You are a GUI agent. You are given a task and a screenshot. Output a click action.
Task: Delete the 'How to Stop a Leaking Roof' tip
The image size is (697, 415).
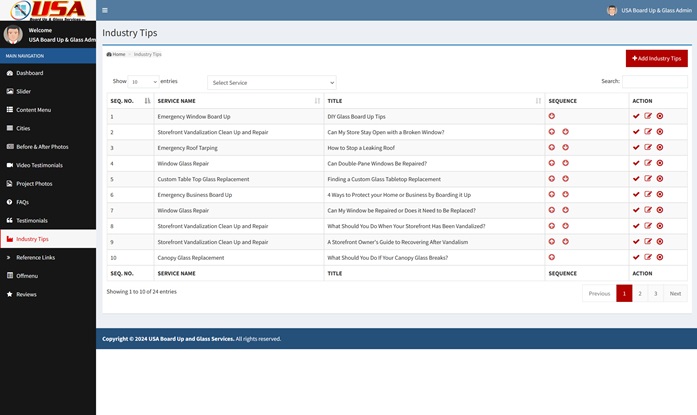pos(660,147)
